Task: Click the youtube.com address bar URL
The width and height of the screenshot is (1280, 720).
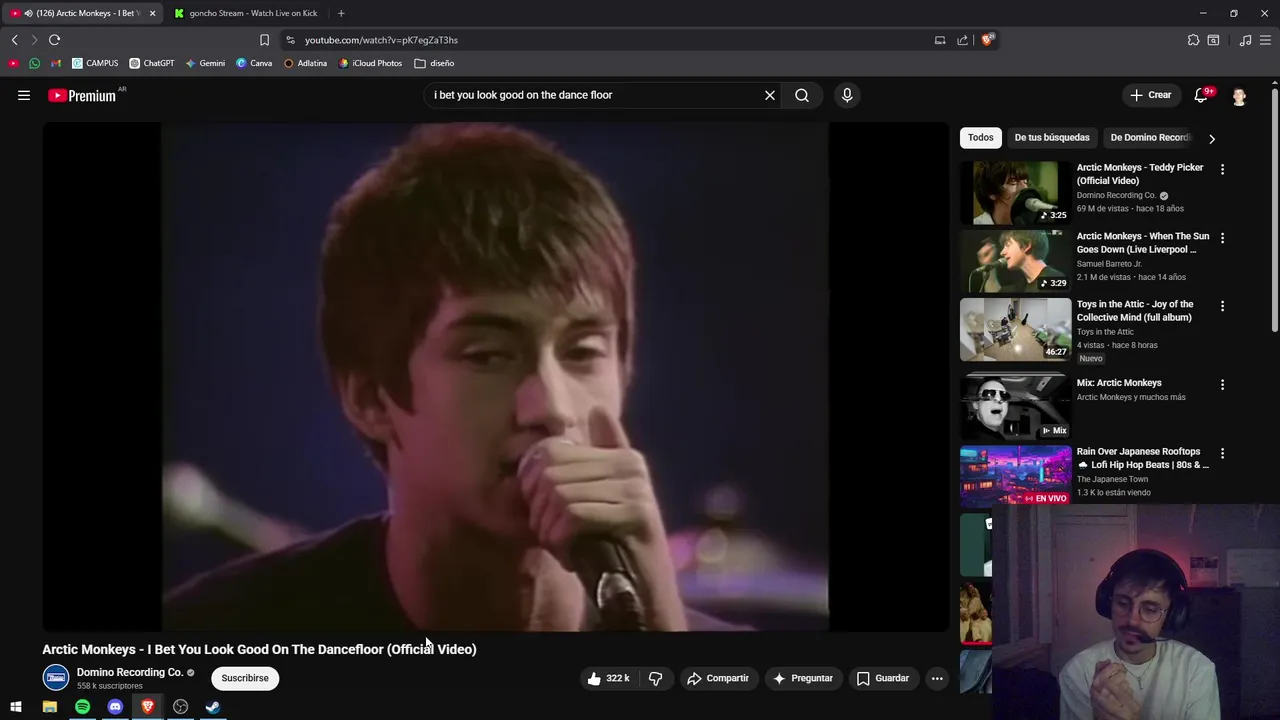Action: (381, 40)
